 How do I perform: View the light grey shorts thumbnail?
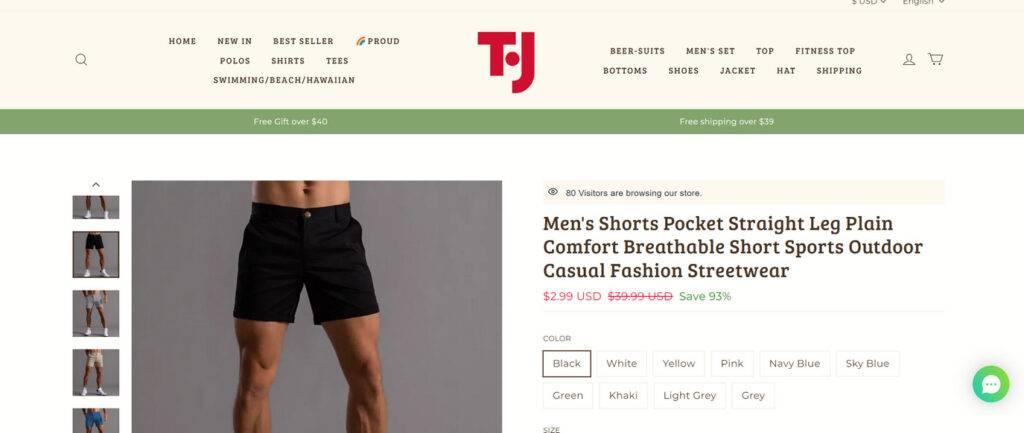(x=96, y=313)
